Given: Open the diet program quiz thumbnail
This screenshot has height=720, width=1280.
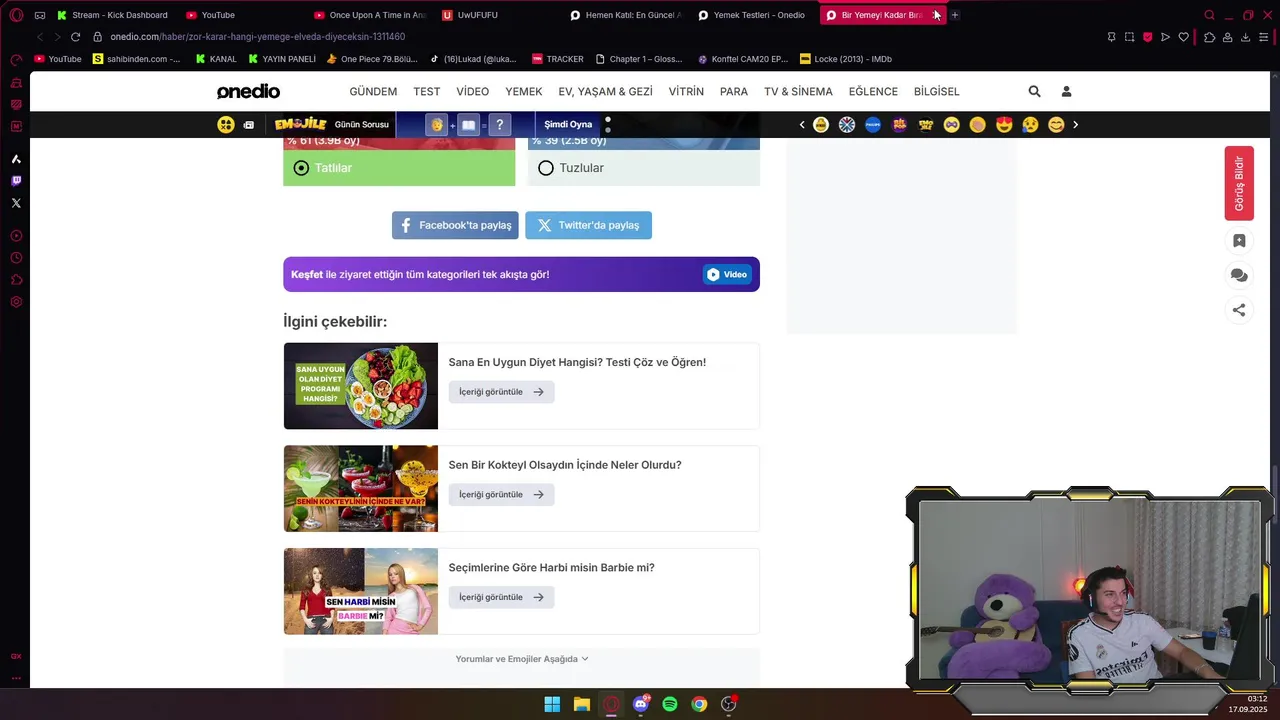Looking at the screenshot, I should 361,386.
